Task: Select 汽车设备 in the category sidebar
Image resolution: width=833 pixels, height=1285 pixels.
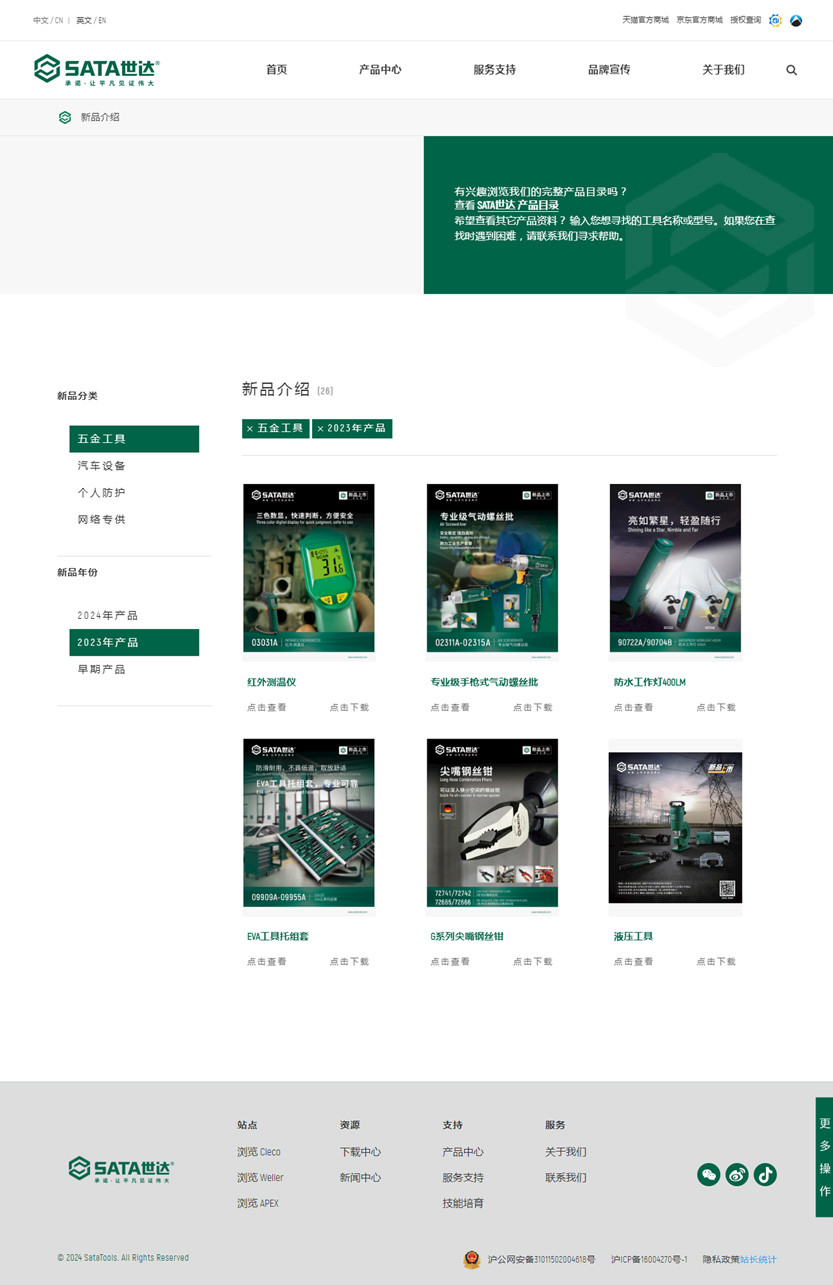Action: pos(102,466)
